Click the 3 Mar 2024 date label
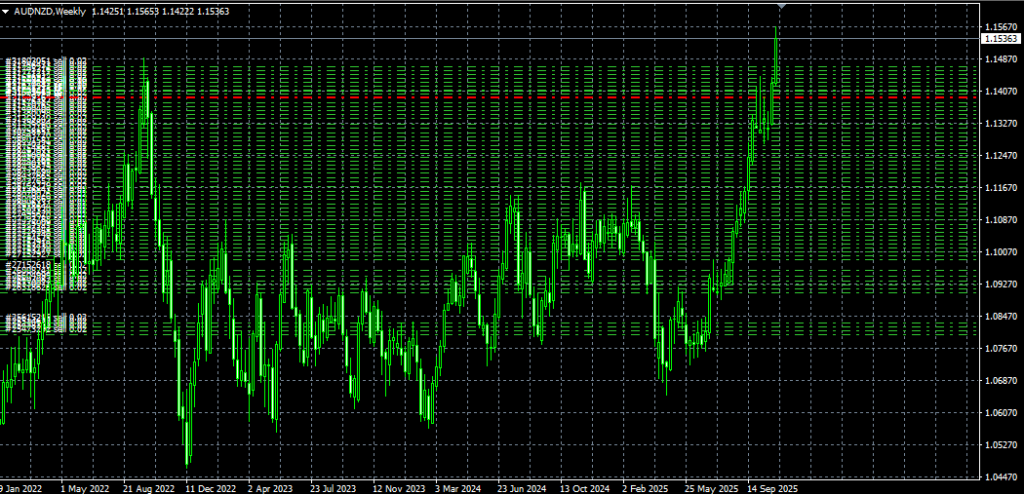This screenshot has width=1024, height=494. (x=459, y=489)
